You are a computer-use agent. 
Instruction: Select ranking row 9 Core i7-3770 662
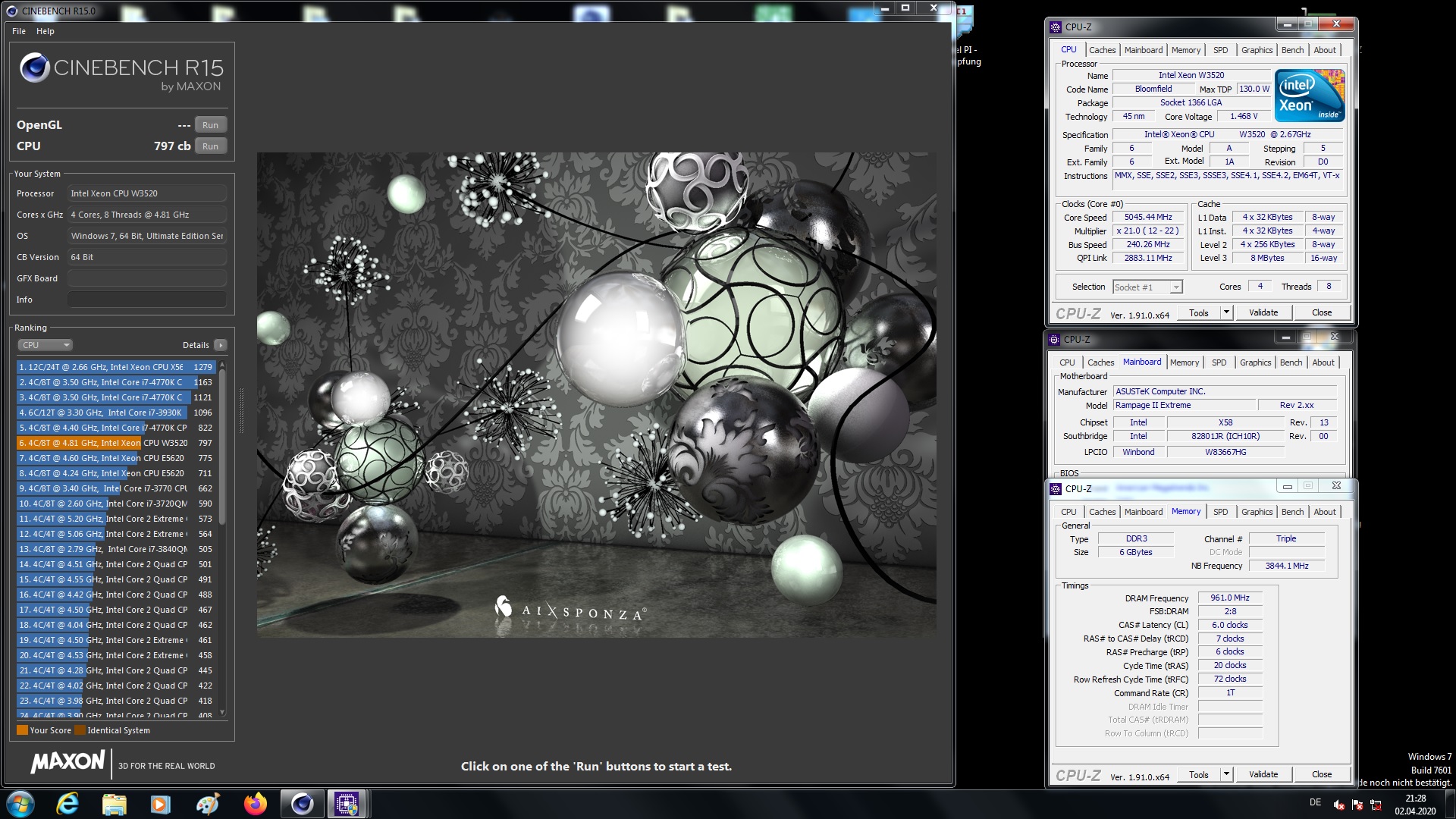click(x=116, y=488)
